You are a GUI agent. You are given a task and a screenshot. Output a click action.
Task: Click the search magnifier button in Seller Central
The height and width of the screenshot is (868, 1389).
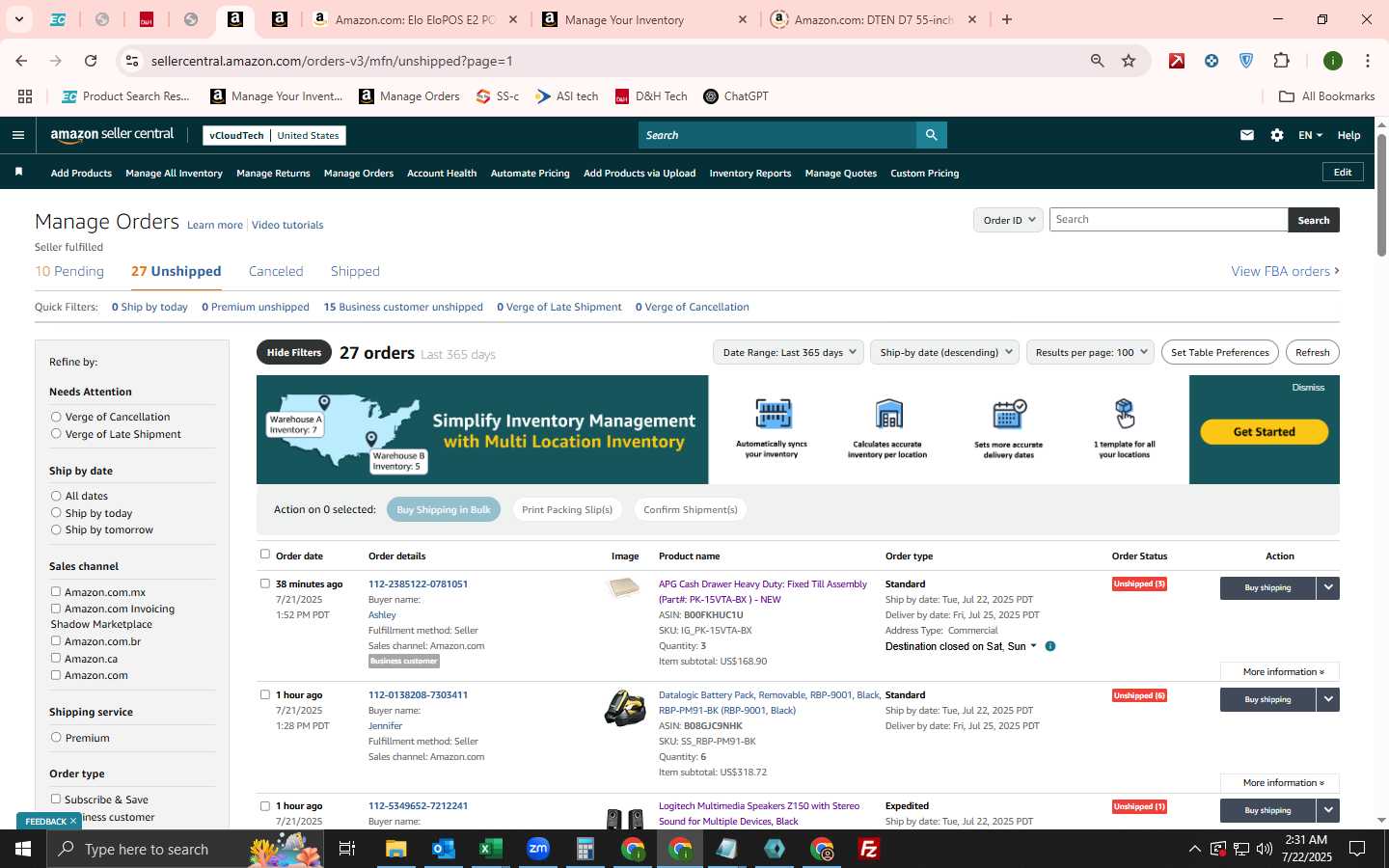(x=931, y=135)
